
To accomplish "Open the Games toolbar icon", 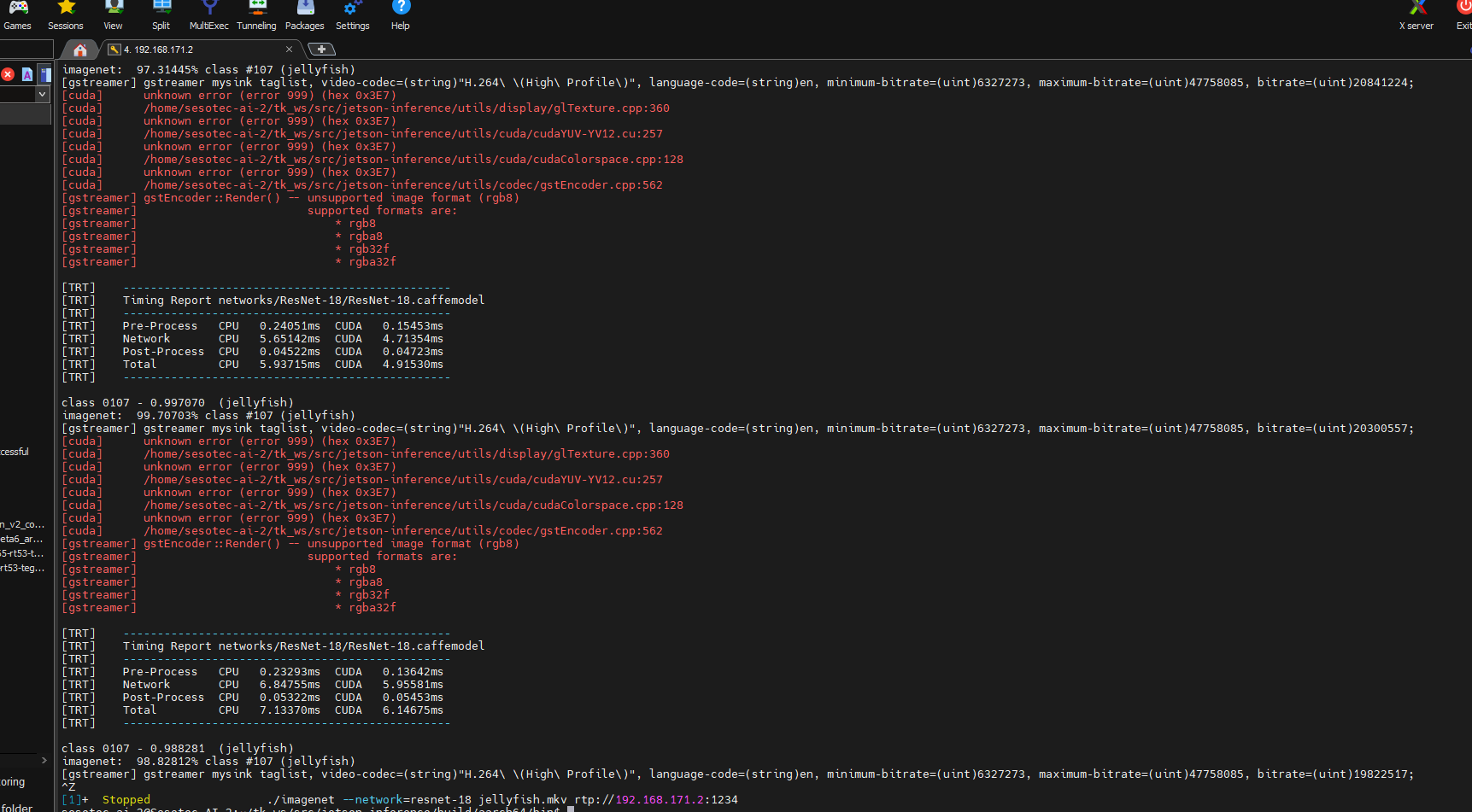I will coord(17,15).
